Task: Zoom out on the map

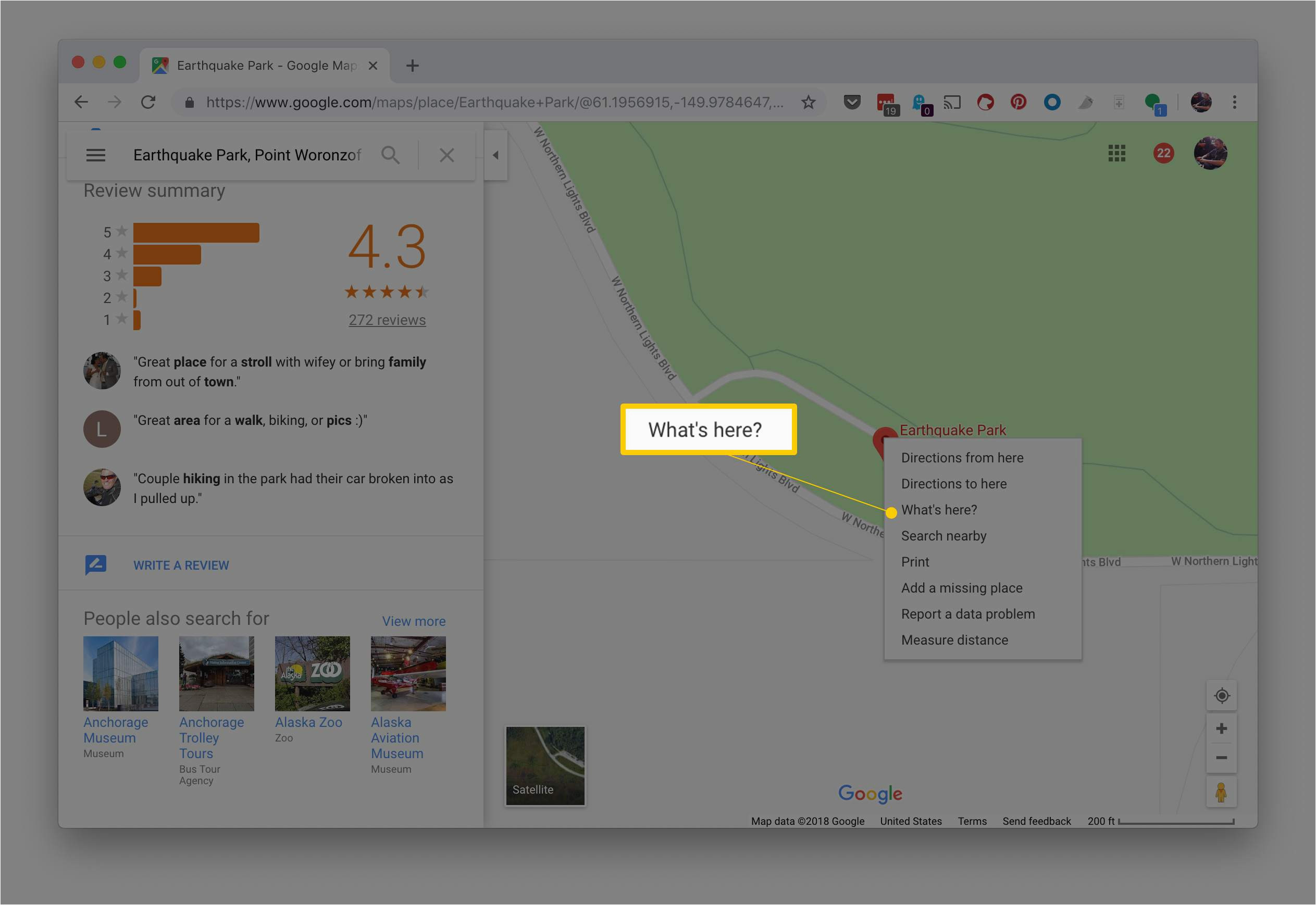Action: 1222,758
